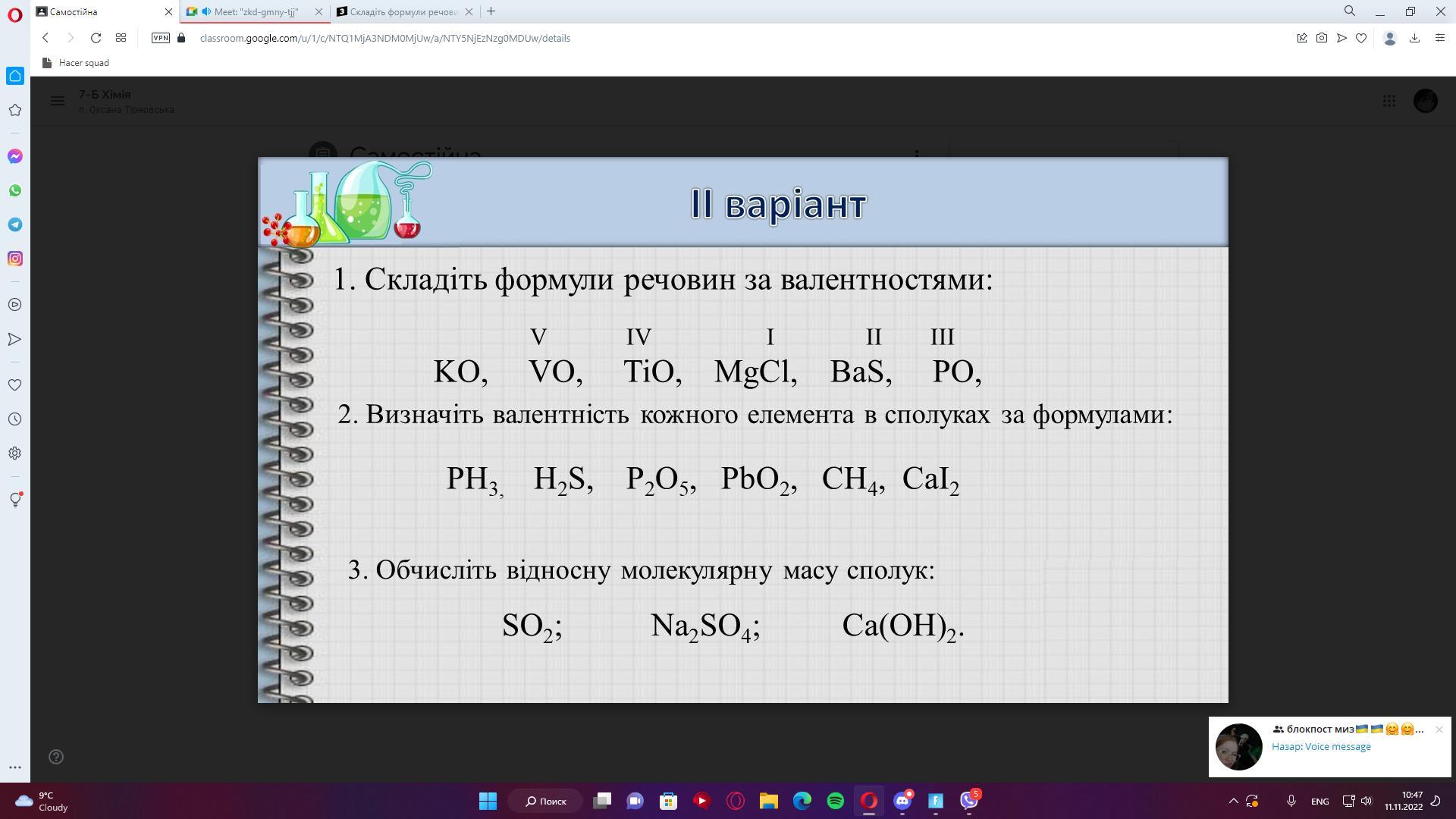Open Spotify from the taskbar
Screen dimensions: 1456x819
835,801
